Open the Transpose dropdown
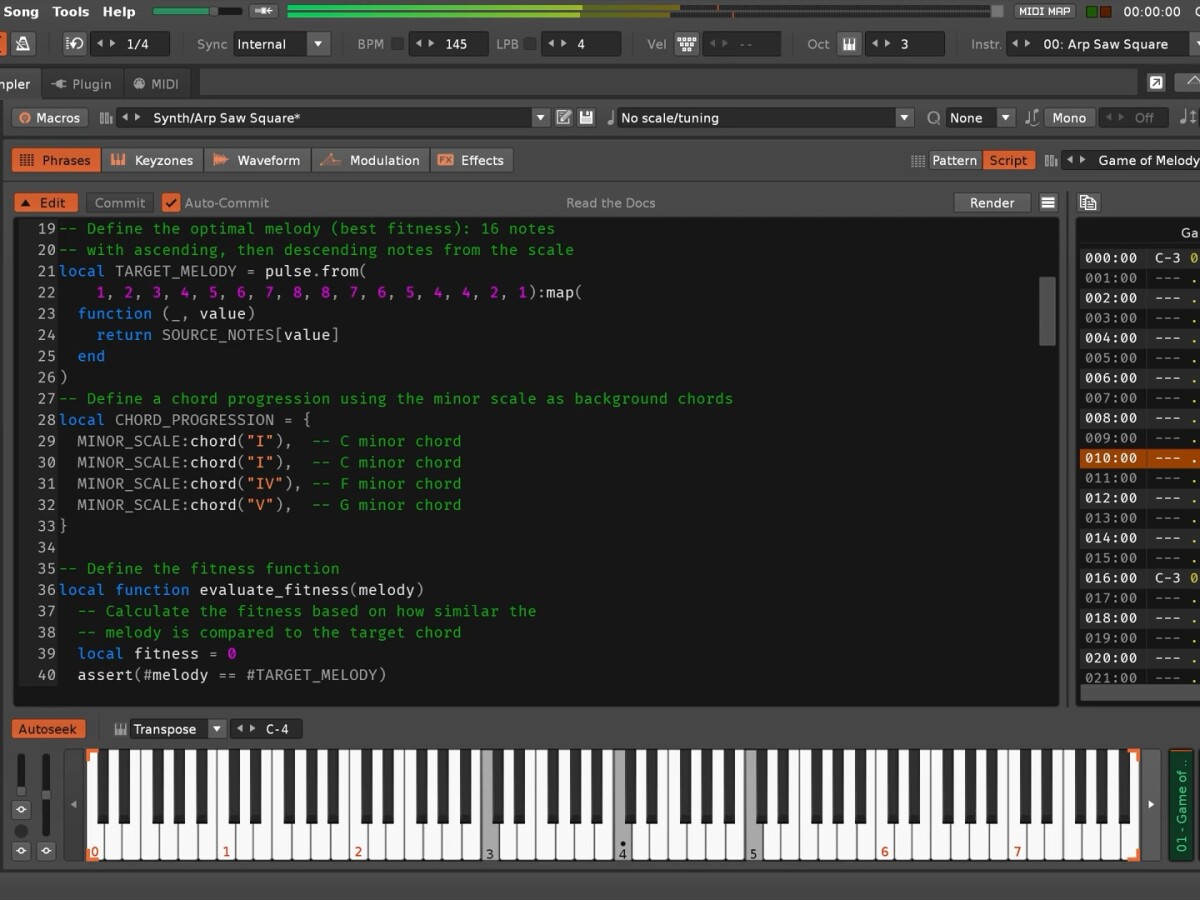The image size is (1200, 900). (216, 729)
